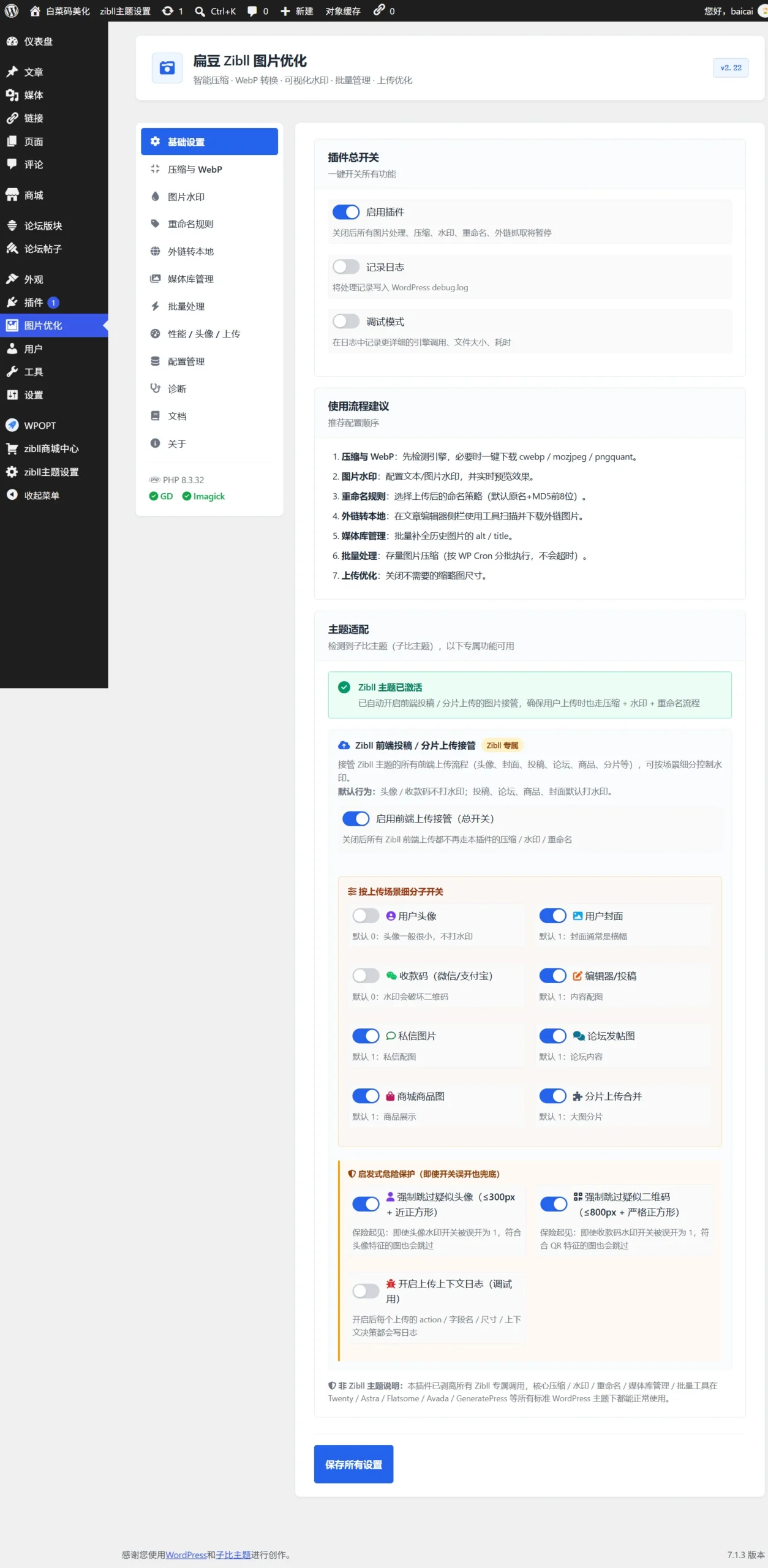The height and width of the screenshot is (1568, 768).
Task: Click the v2.22 version badge
Action: [x=731, y=68]
